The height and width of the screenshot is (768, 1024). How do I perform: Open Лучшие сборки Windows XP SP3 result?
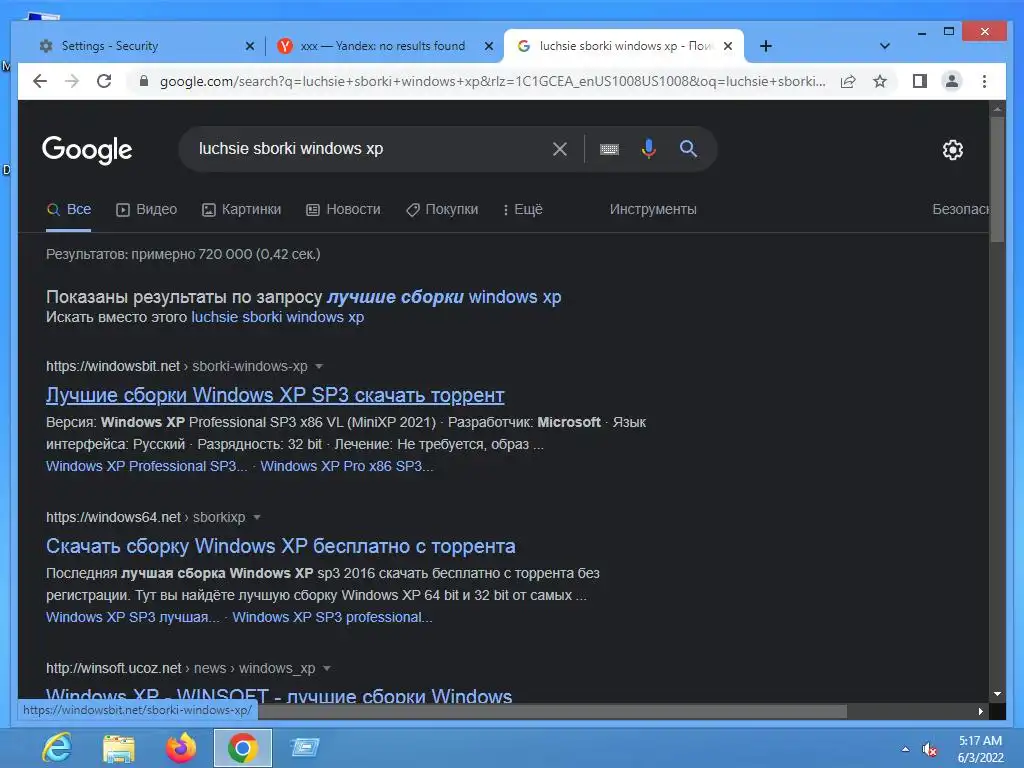[275, 395]
